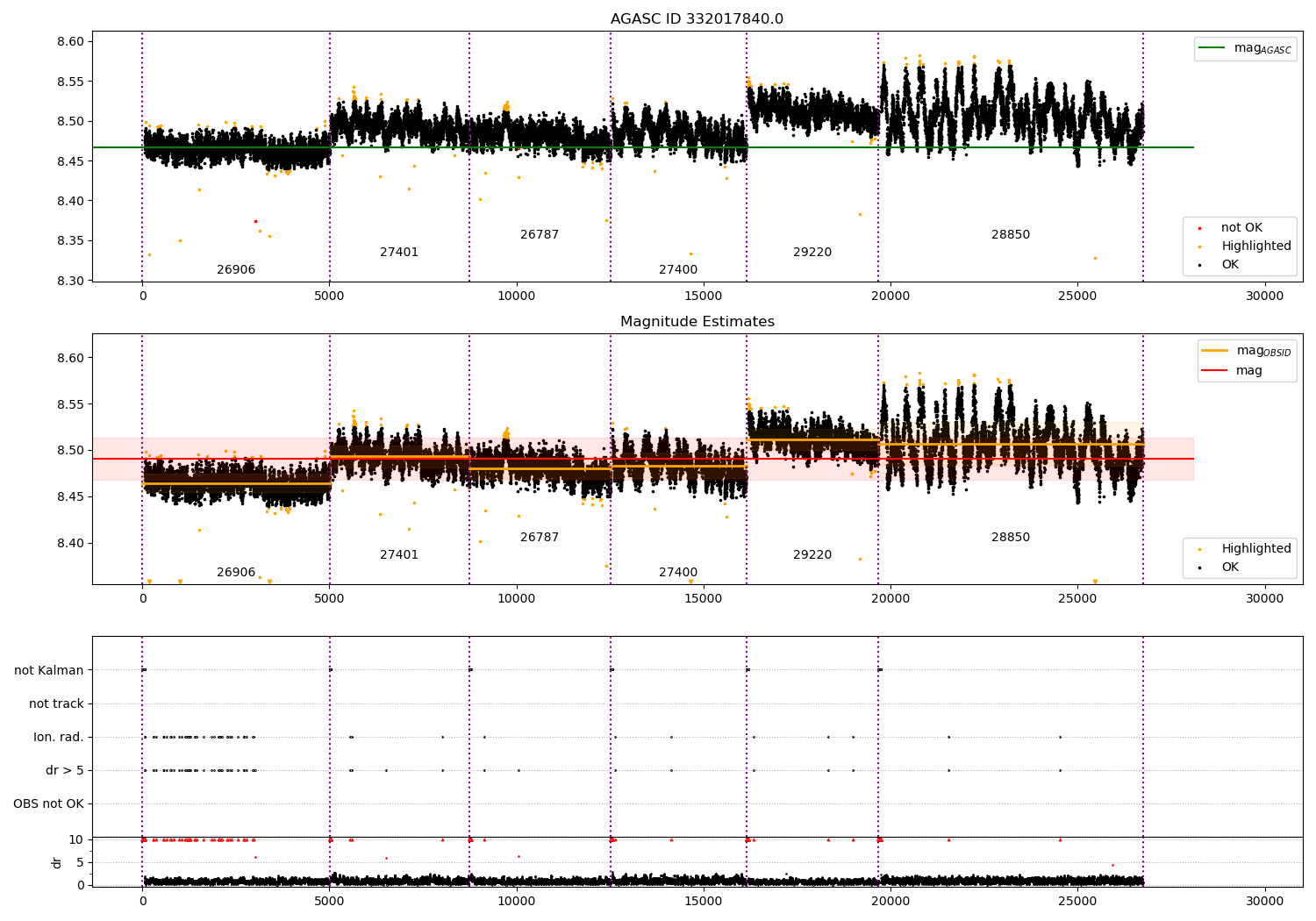Click the green line sample in top legend
The height and width of the screenshot is (921, 1316).
click(1213, 48)
